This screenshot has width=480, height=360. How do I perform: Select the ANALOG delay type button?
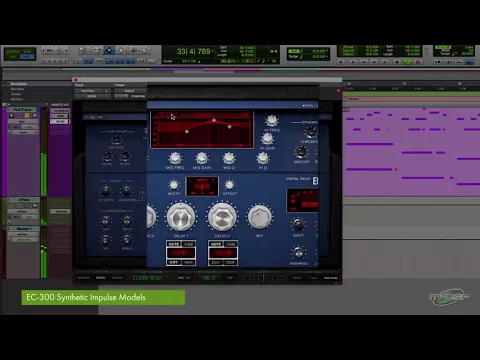pos(118,278)
